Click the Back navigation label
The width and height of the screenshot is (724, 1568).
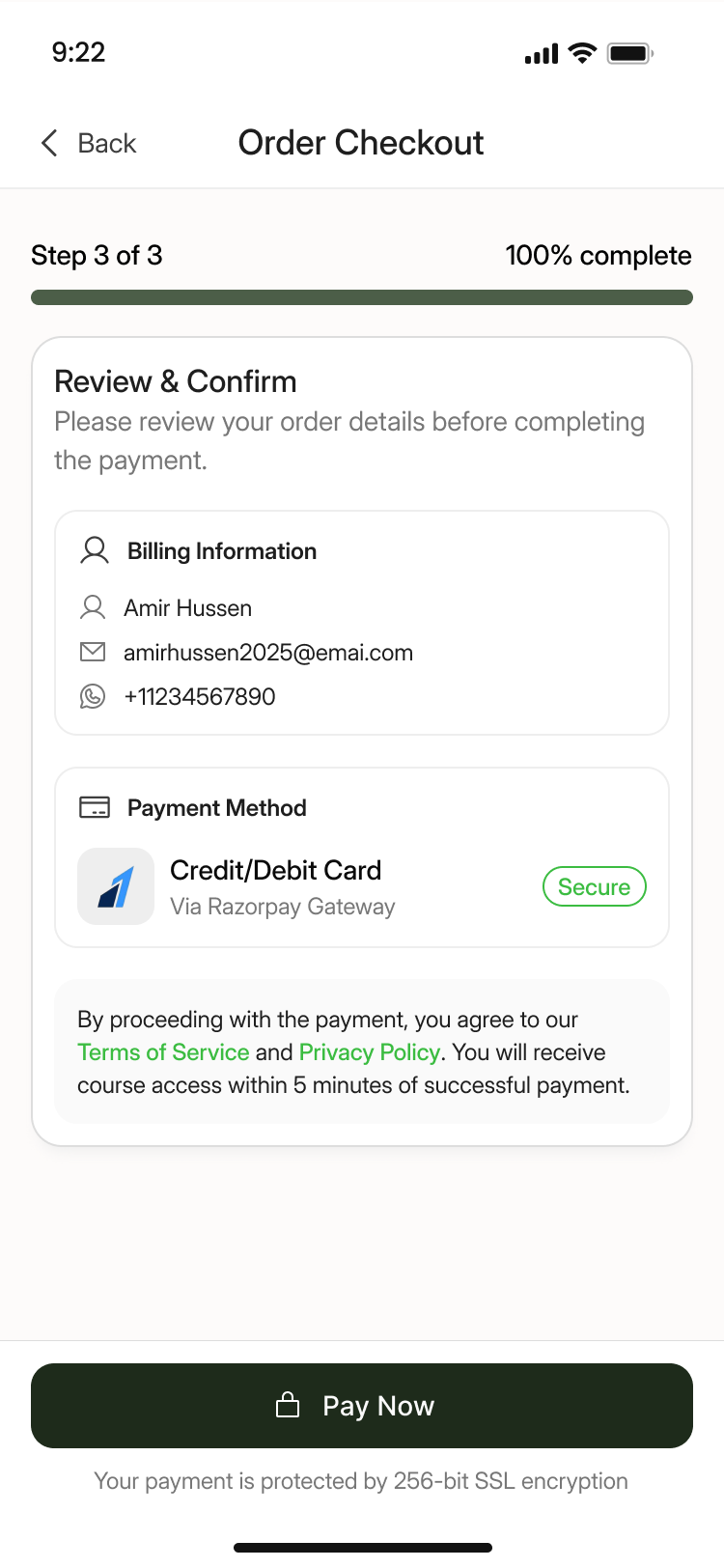[x=105, y=142]
